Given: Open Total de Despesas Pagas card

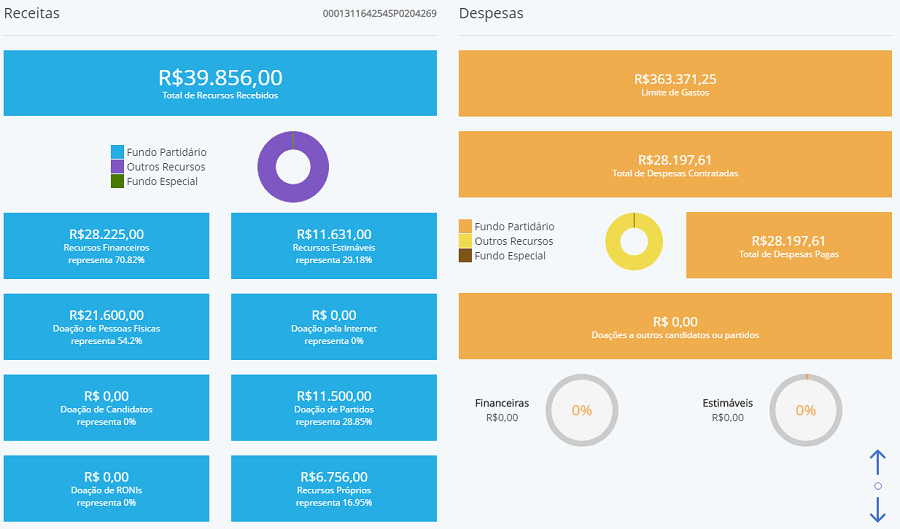Looking at the screenshot, I should pos(789,245).
